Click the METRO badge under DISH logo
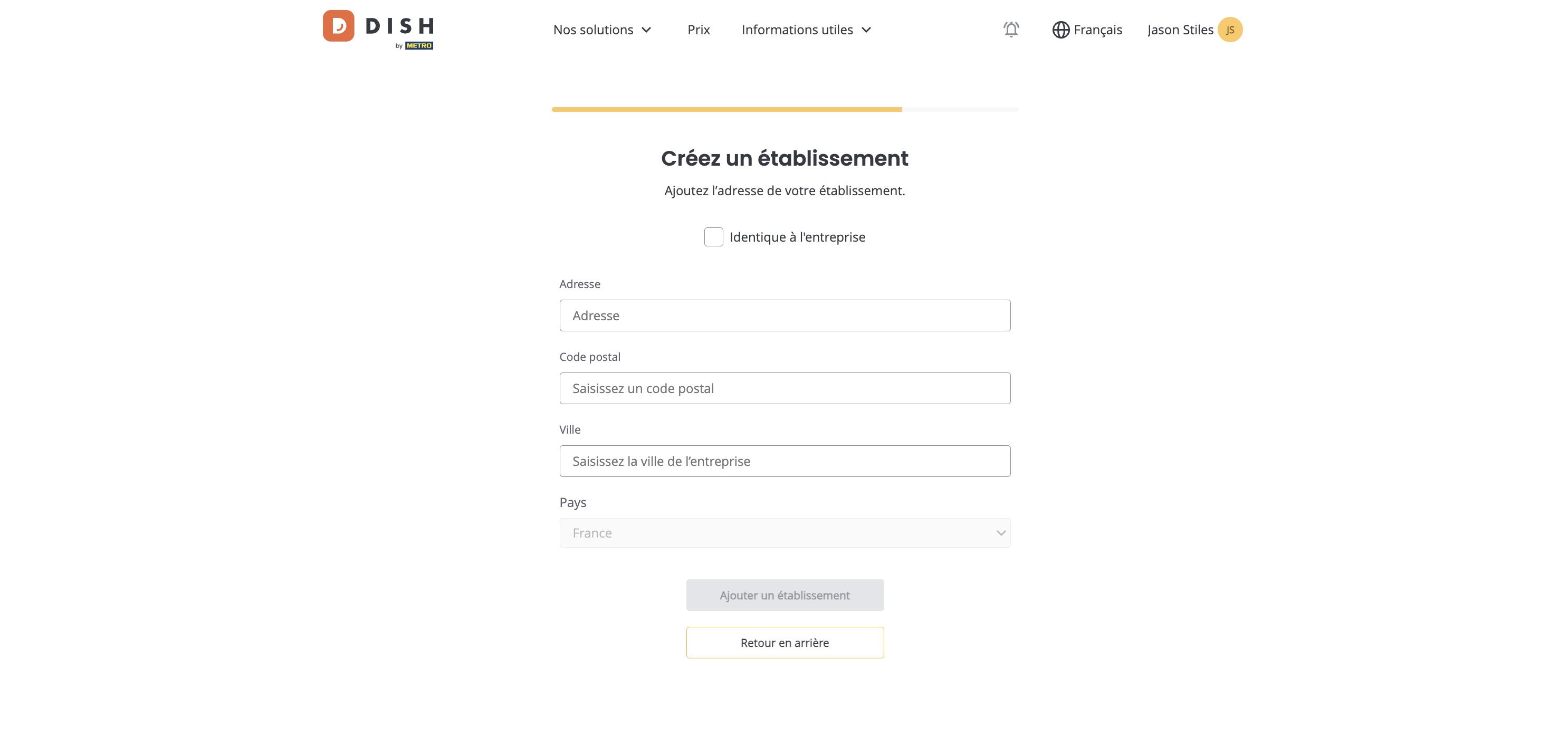 pyautogui.click(x=419, y=46)
